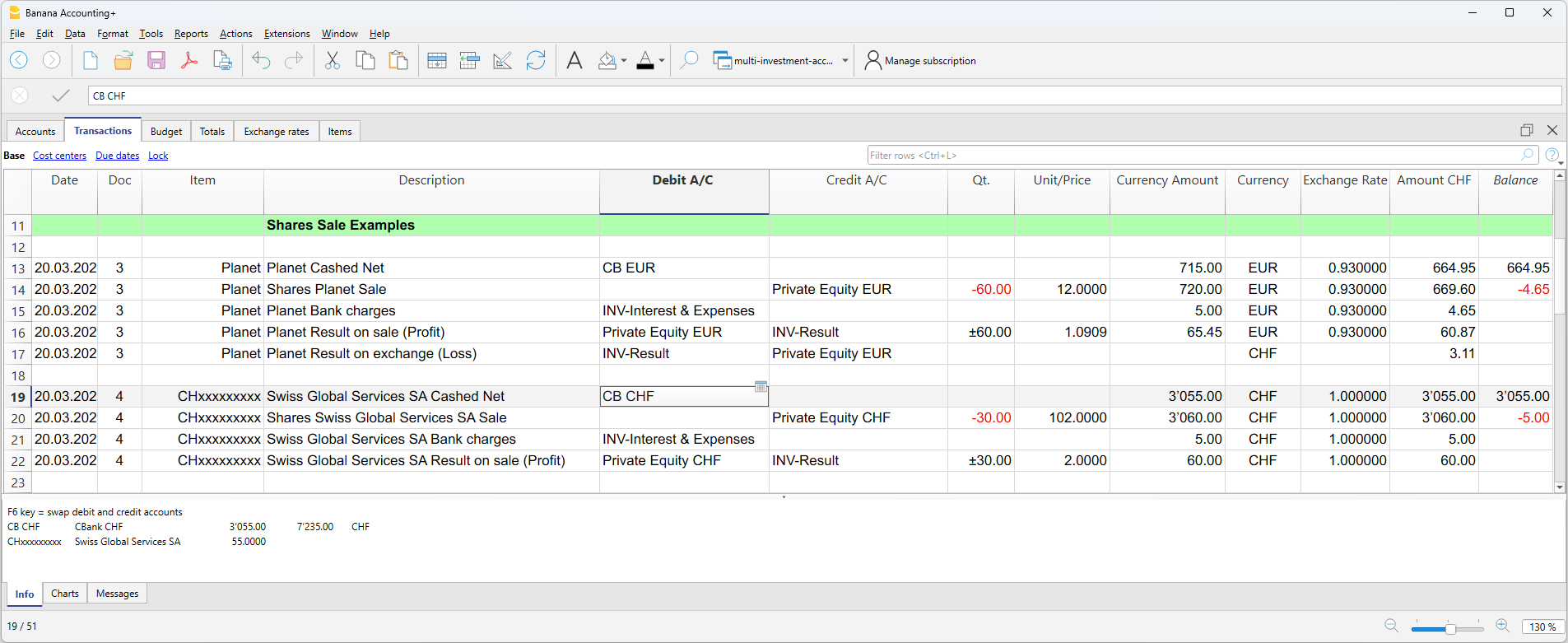The width and height of the screenshot is (1568, 643).
Task: Open the Actions menu
Action: click(235, 34)
